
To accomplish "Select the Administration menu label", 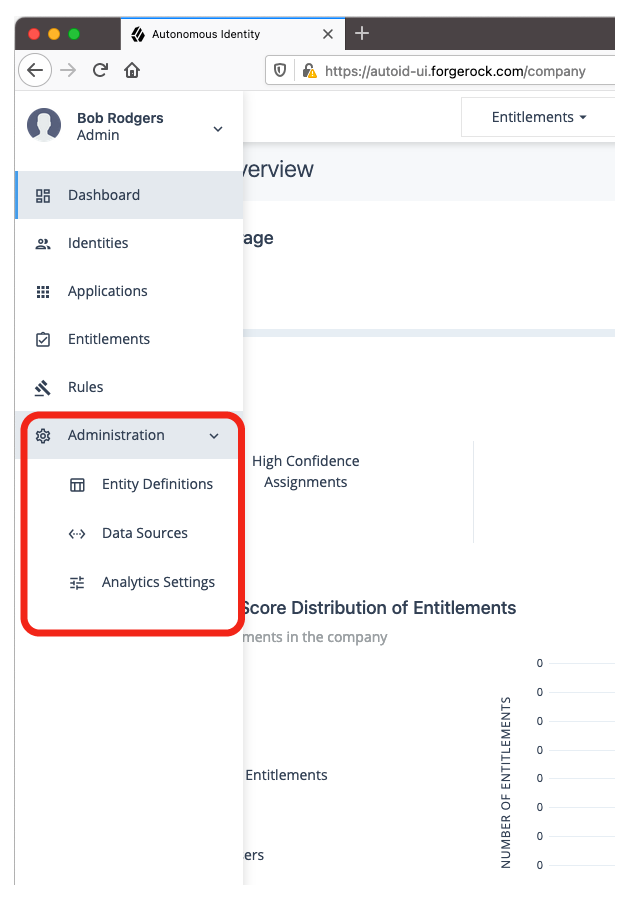I will [116, 435].
